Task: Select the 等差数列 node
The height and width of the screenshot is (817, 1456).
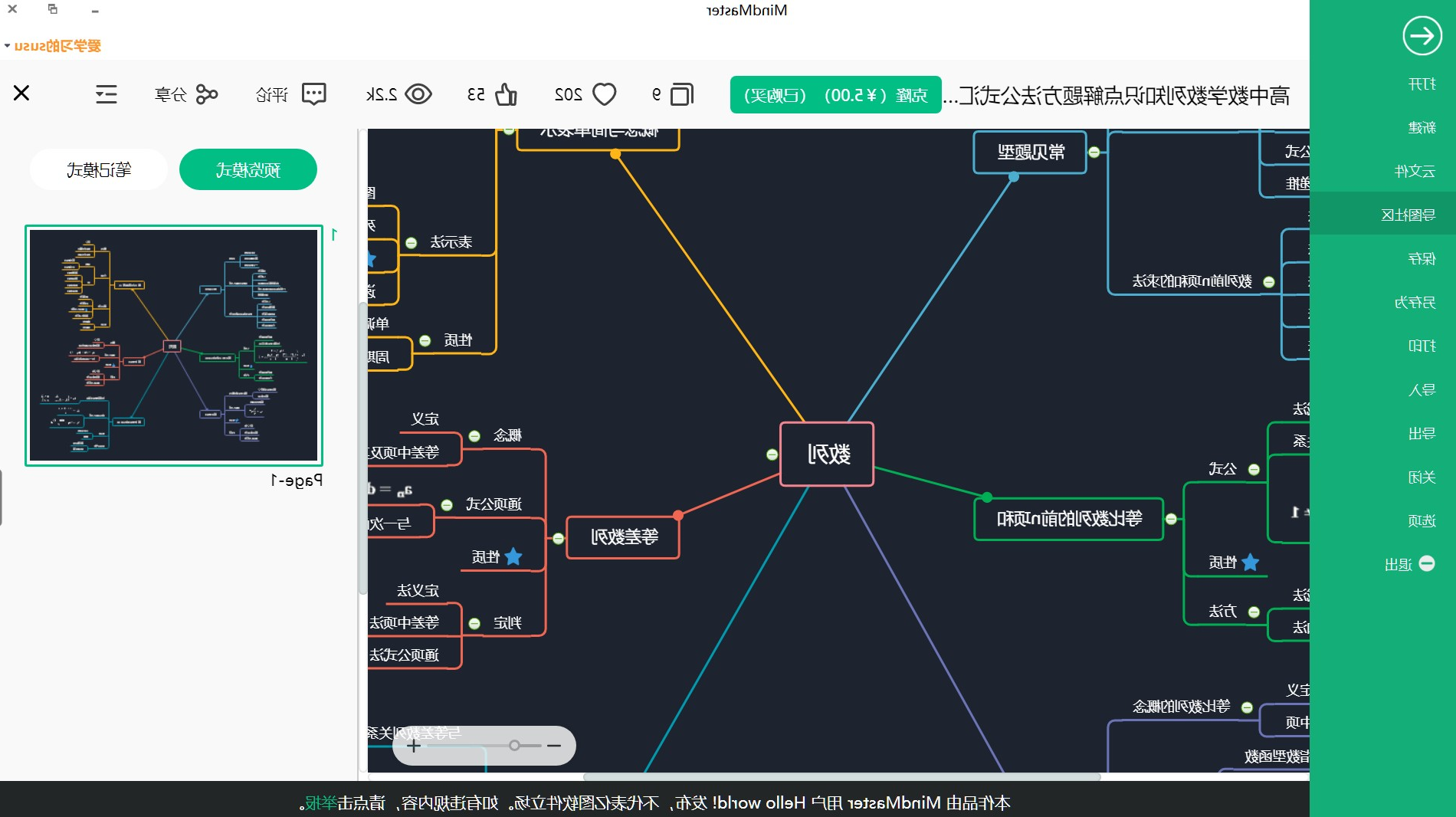Action: click(x=624, y=537)
